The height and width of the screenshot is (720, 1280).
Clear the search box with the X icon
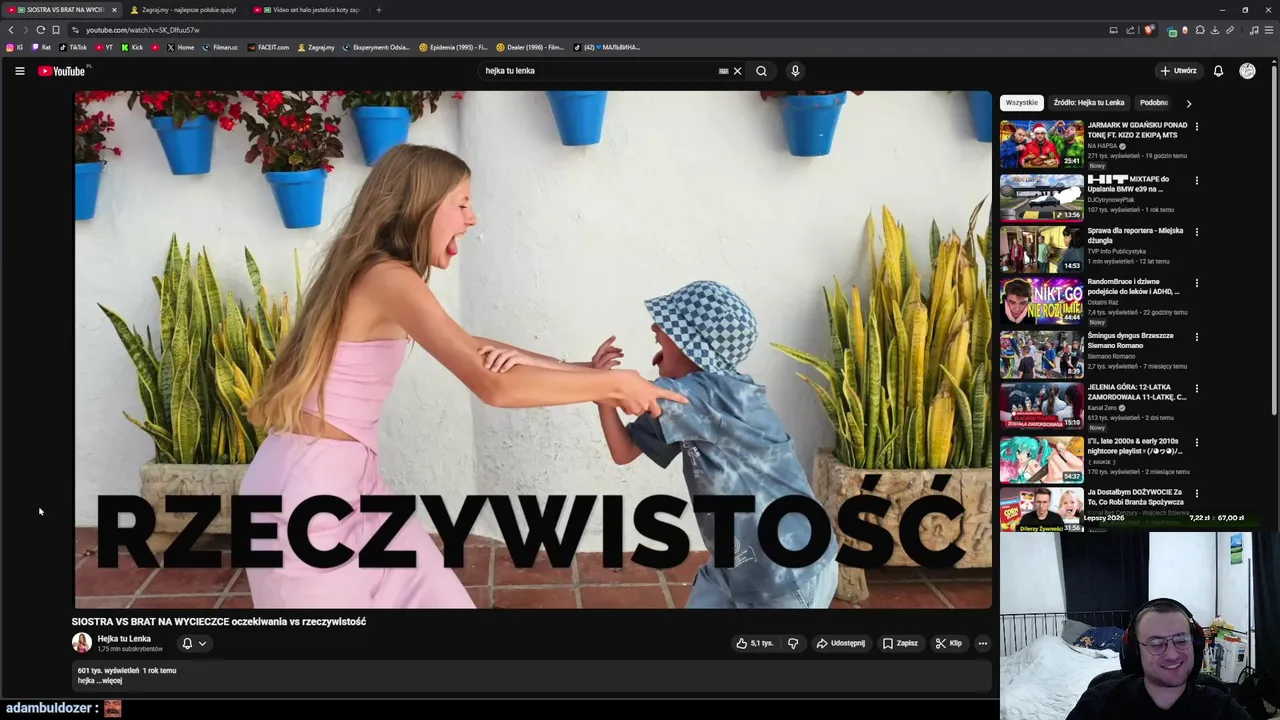pyautogui.click(x=737, y=71)
